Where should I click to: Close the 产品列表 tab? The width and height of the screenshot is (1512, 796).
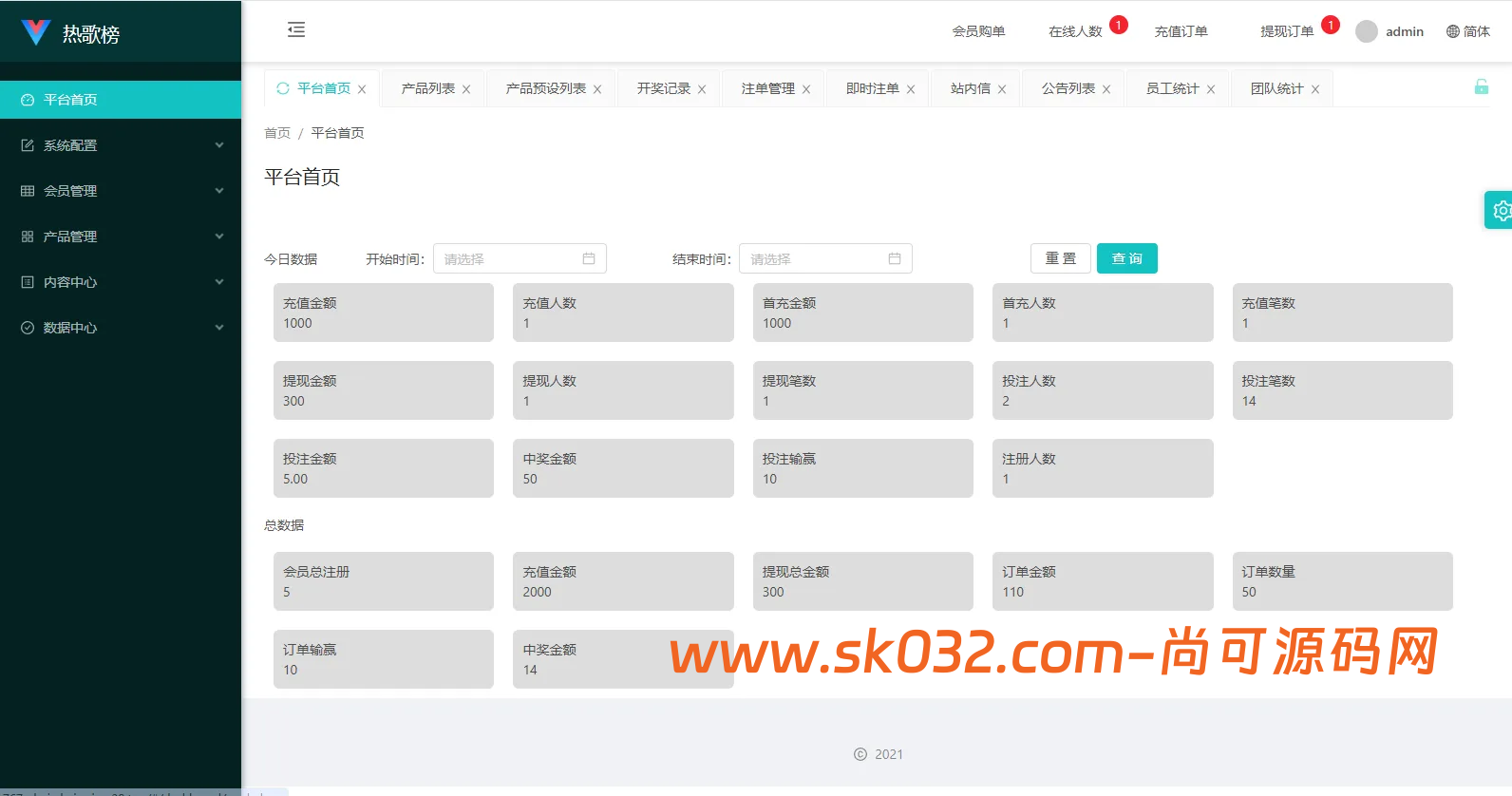[x=466, y=89]
